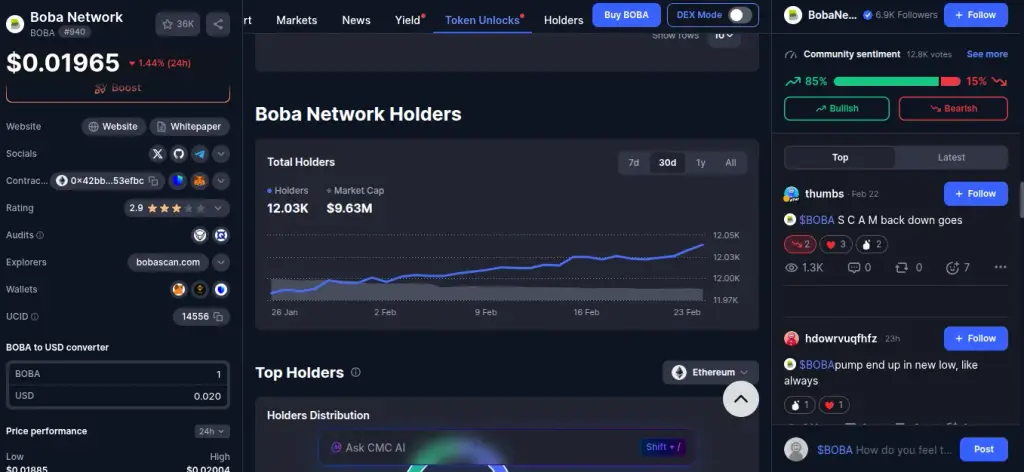
Task: Select the middle dark wallet icon in Wallets
Action: point(200,289)
